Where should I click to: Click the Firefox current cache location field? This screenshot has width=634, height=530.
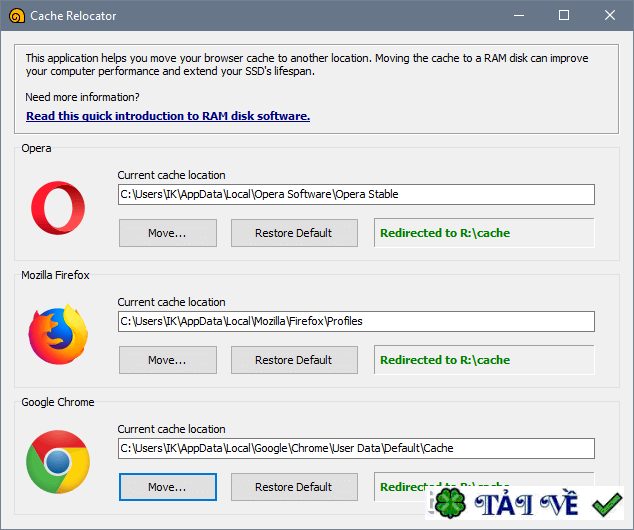(x=356, y=321)
